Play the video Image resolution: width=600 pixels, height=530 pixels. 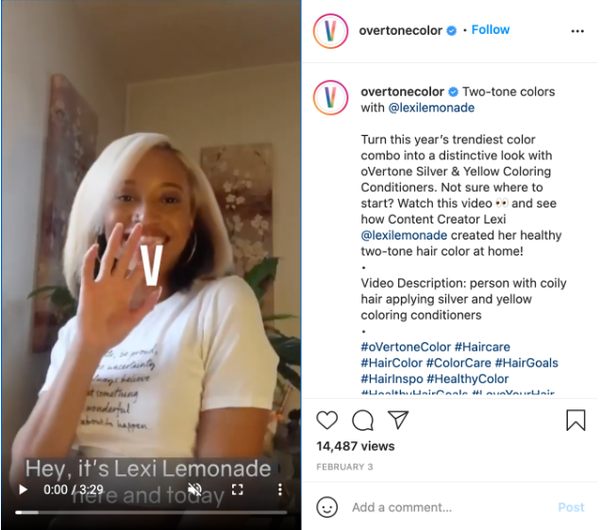23,489
